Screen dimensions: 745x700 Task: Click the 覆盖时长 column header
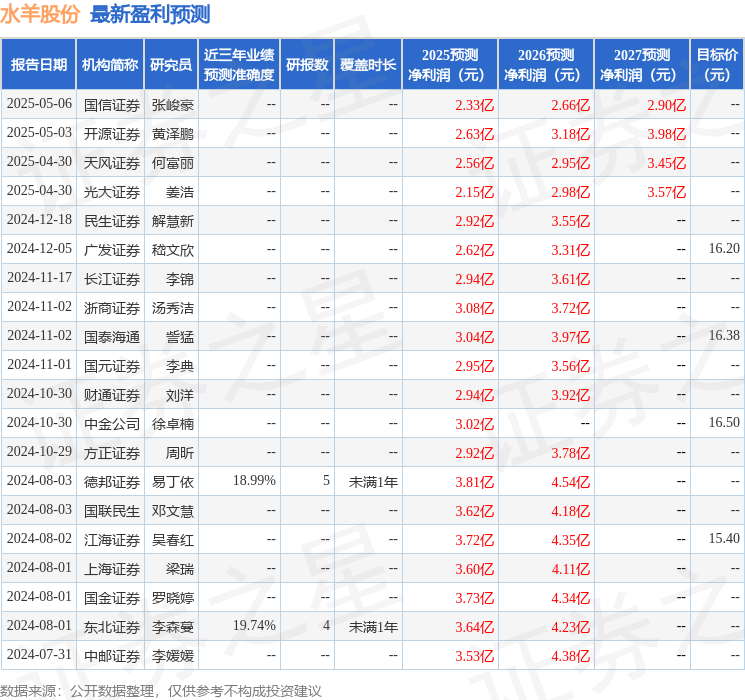click(368, 65)
